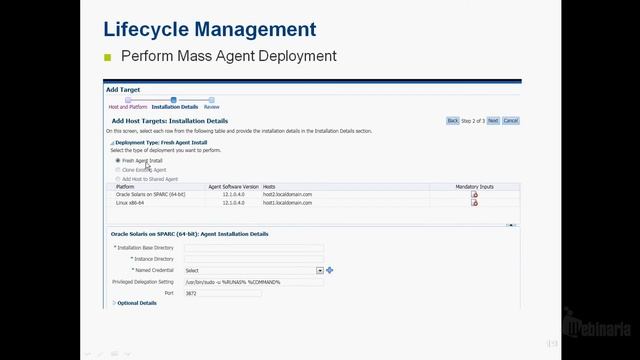Click the Next button
Screen dimensions: 640x360
pyautogui.click(x=493, y=121)
